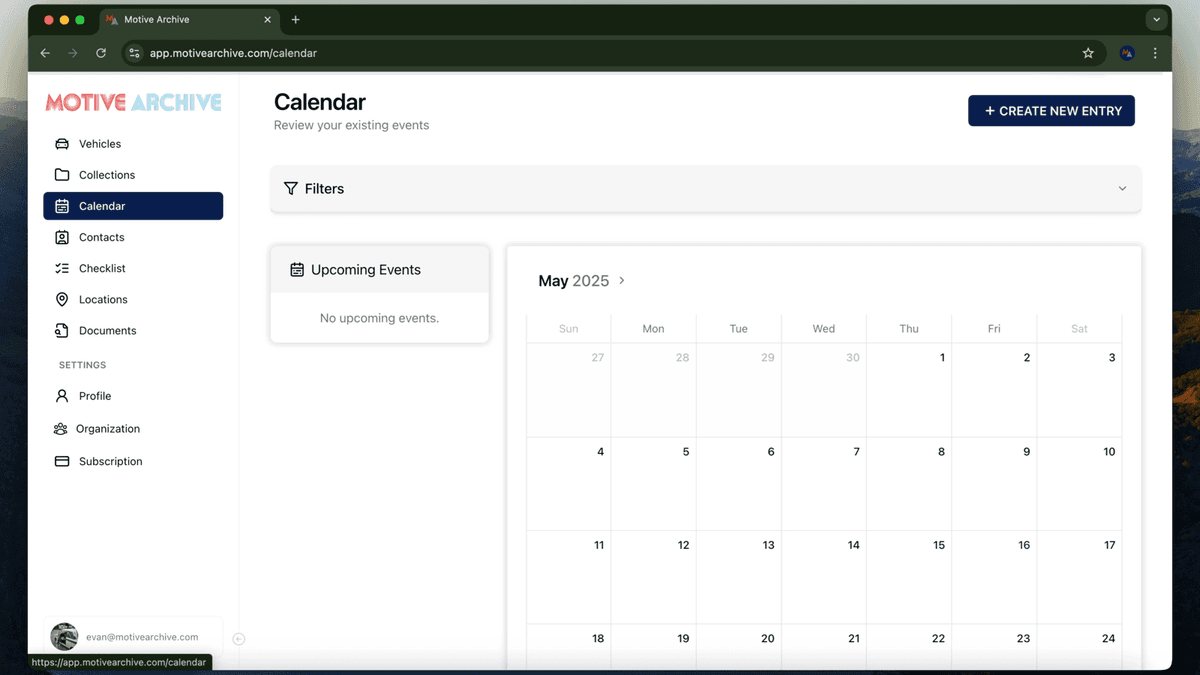Open the Checklist menu item
The height and width of the screenshot is (675, 1200).
pyautogui.click(x=133, y=268)
